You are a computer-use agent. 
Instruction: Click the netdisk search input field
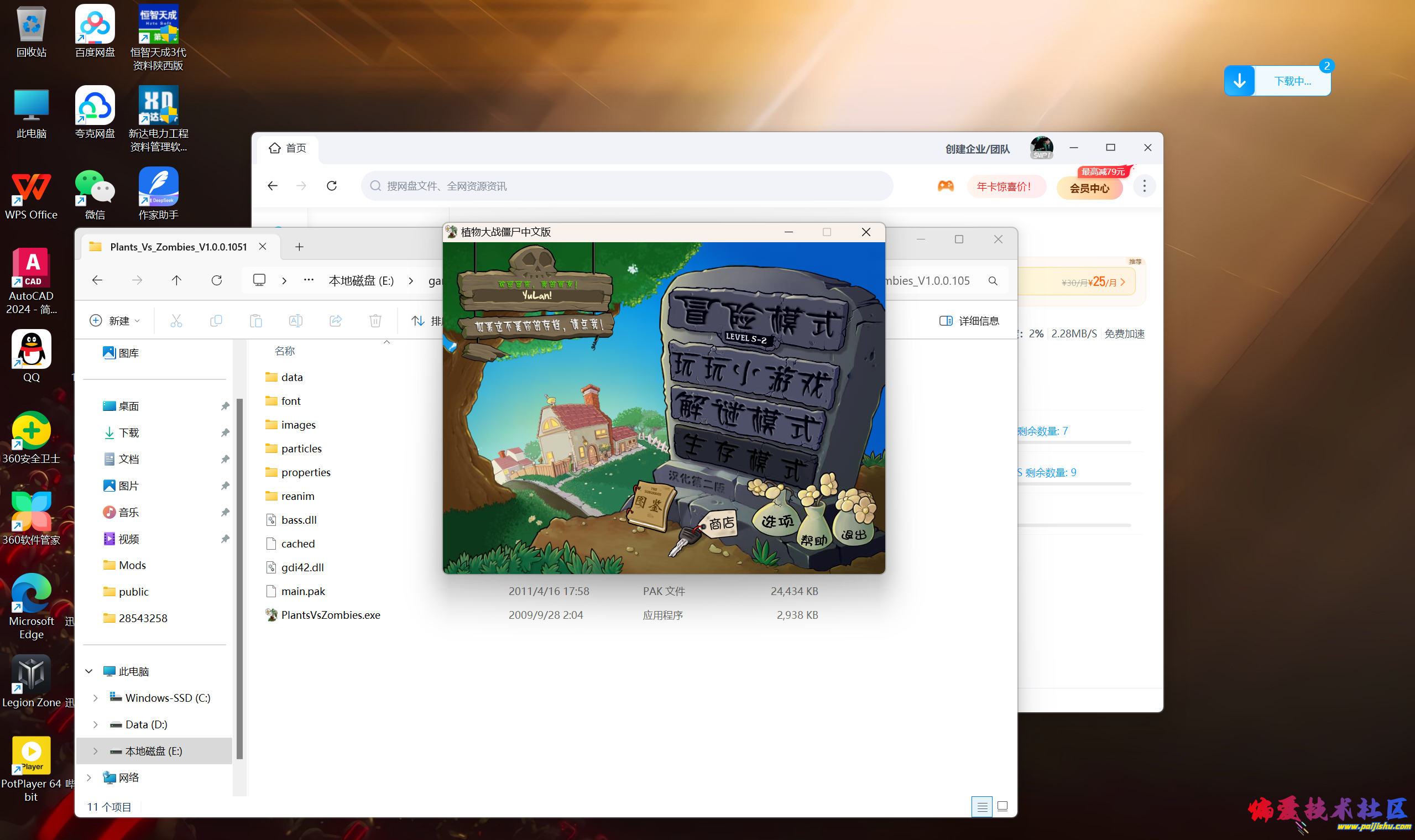(x=627, y=186)
